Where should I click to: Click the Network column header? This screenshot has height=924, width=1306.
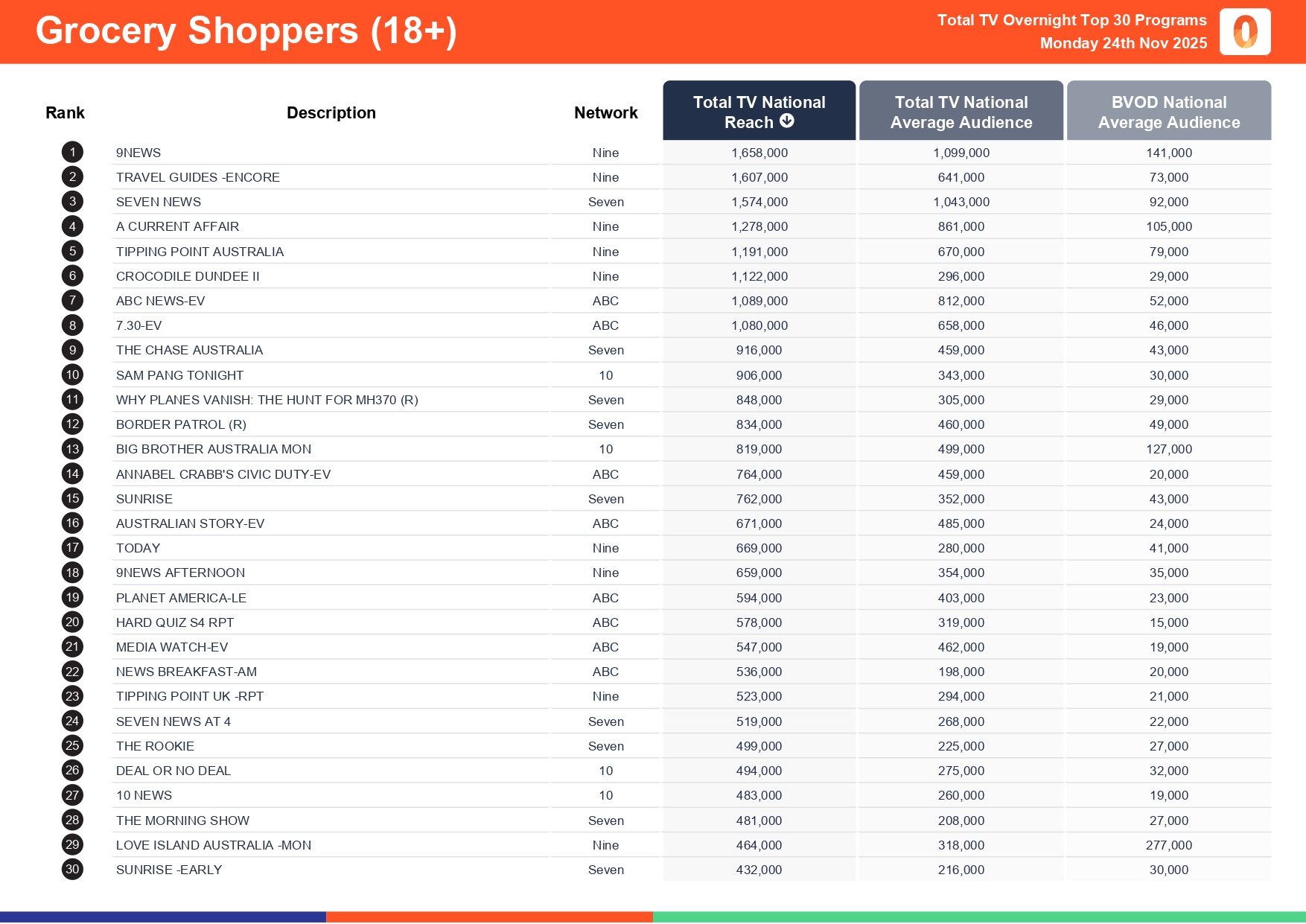tap(605, 112)
